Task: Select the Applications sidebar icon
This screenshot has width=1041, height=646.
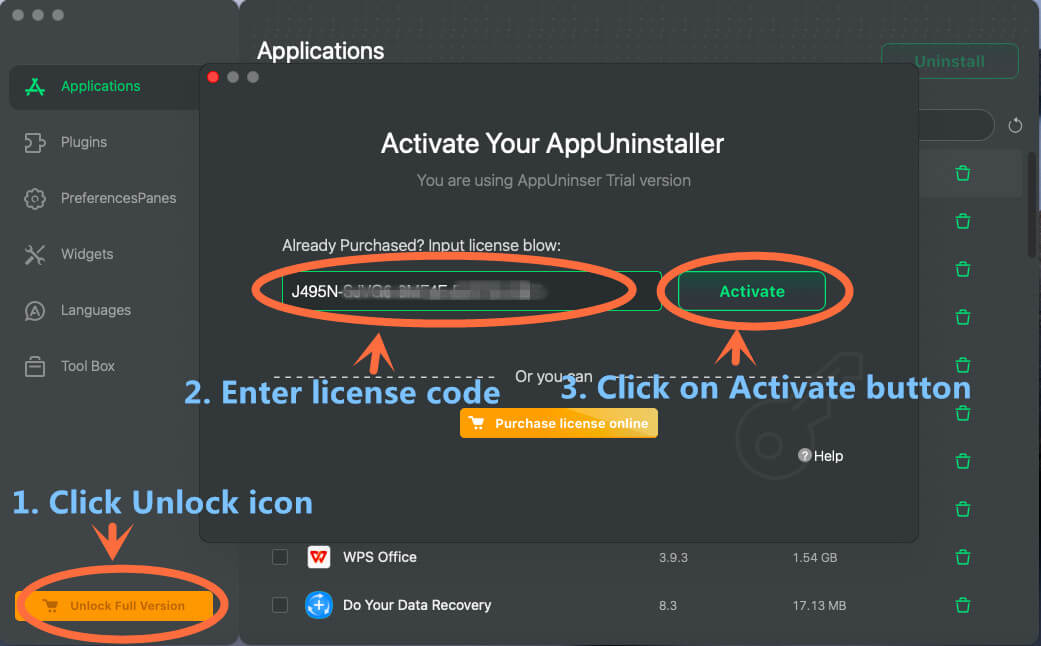Action: [x=34, y=86]
